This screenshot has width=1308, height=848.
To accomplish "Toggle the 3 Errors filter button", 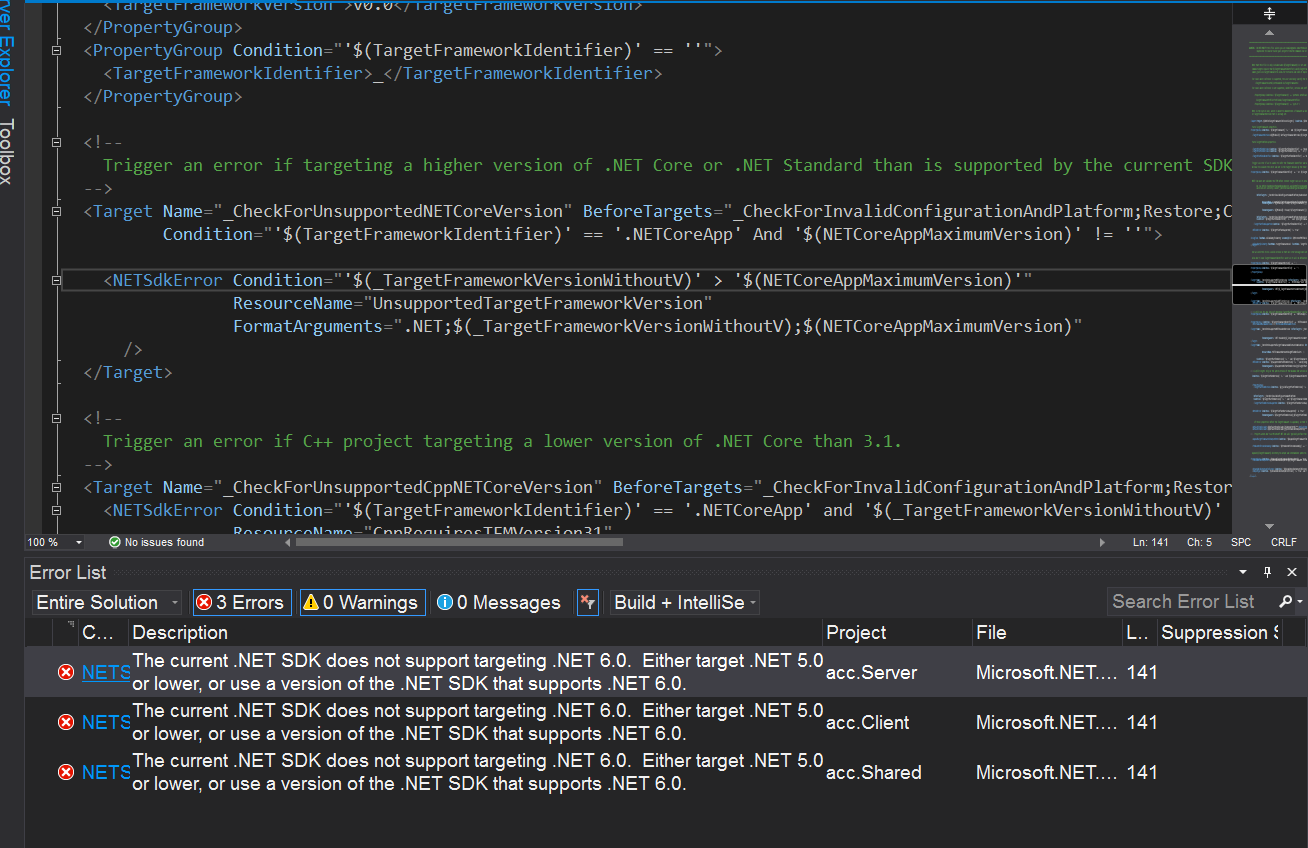I will pos(241,602).
